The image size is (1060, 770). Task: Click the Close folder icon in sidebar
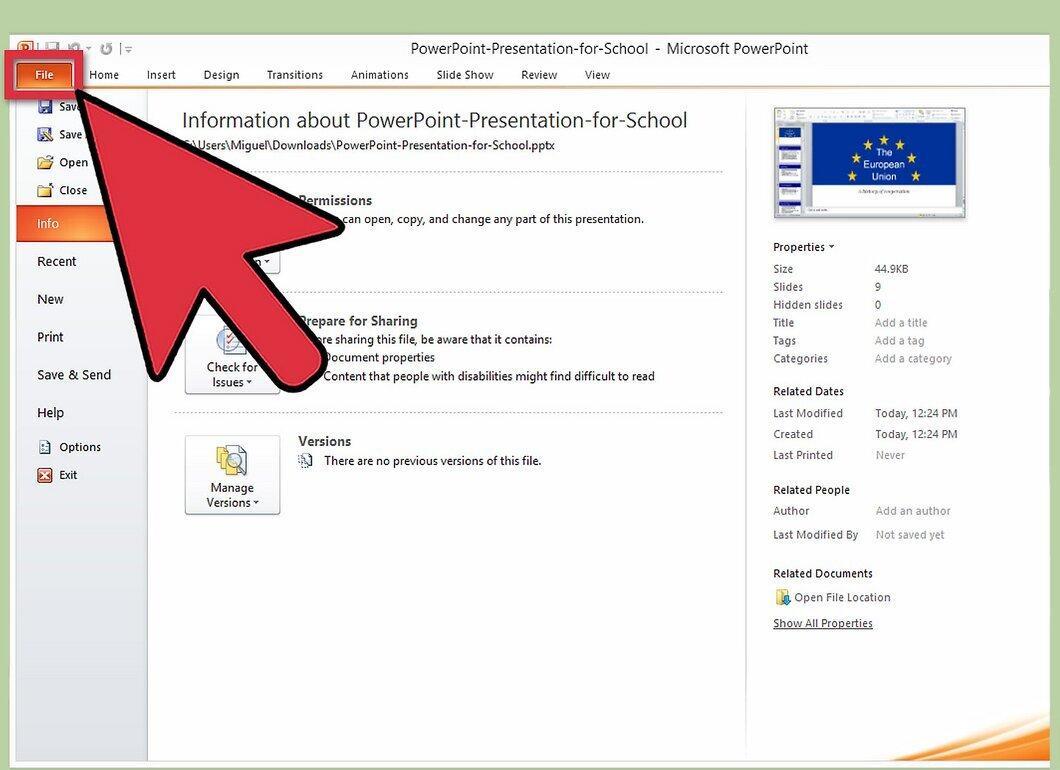click(45, 190)
